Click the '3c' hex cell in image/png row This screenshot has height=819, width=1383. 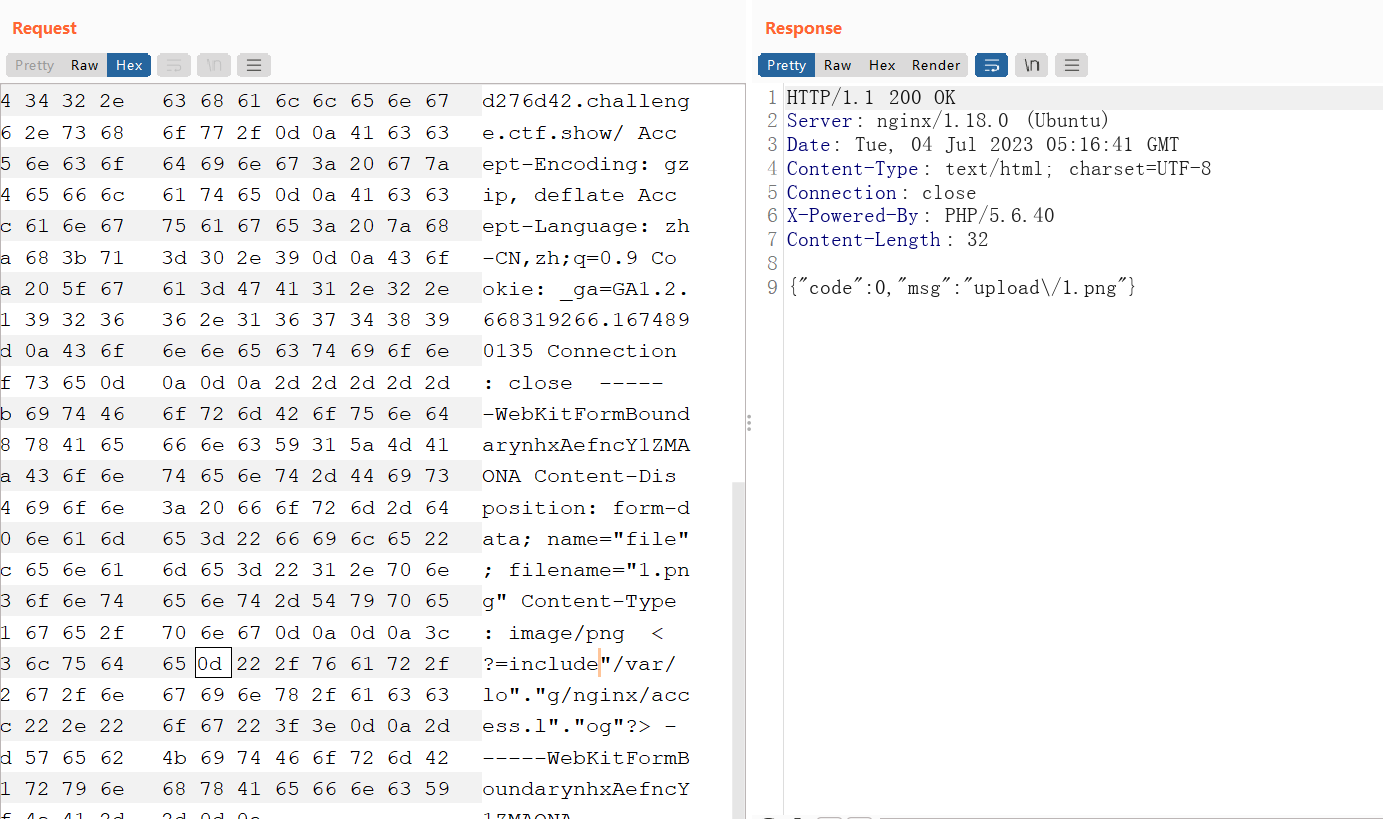(436, 633)
